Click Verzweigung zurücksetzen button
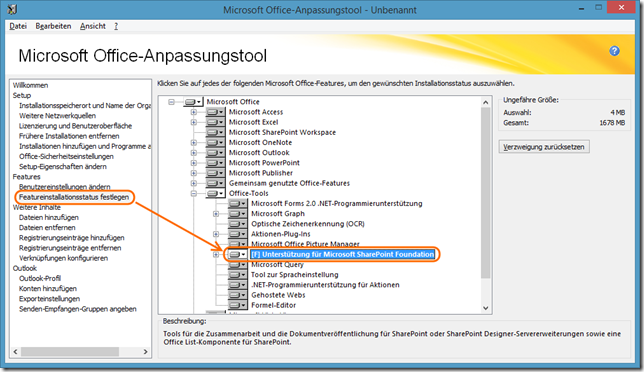644x372 pixels. pyautogui.click(x=544, y=147)
